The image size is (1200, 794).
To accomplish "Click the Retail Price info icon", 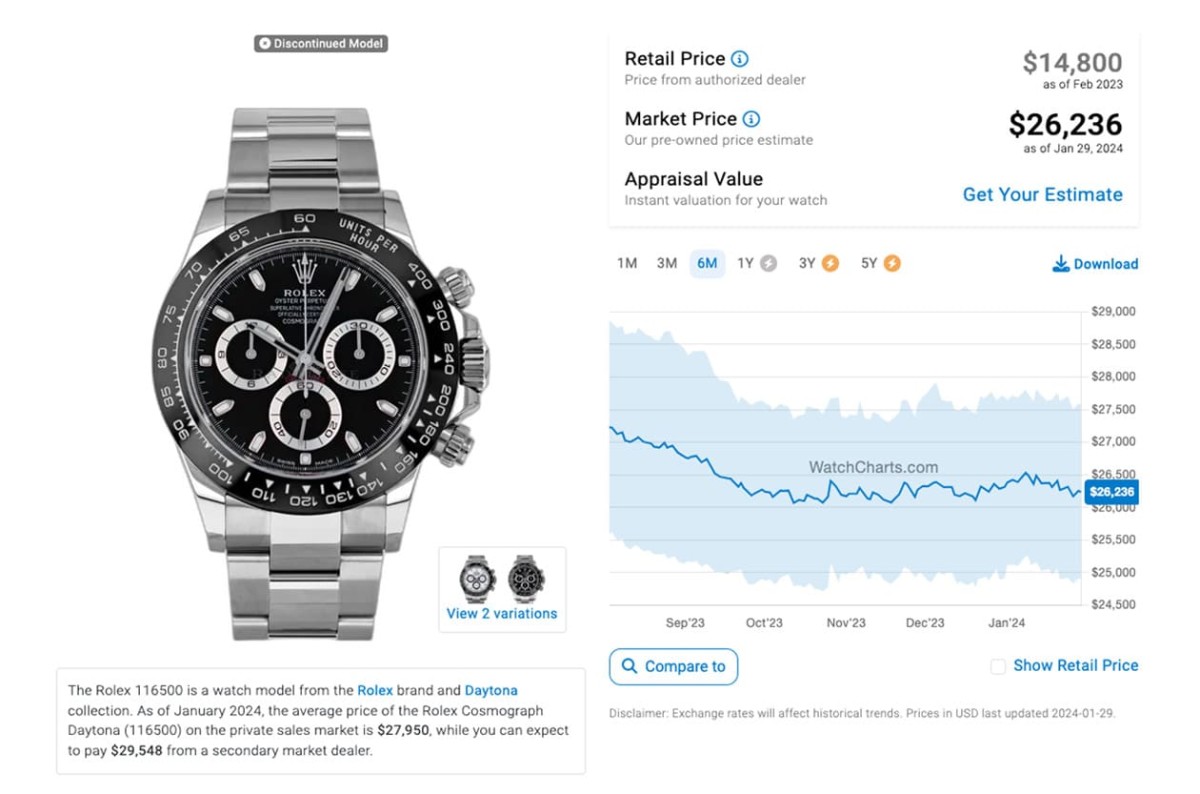I will point(740,59).
